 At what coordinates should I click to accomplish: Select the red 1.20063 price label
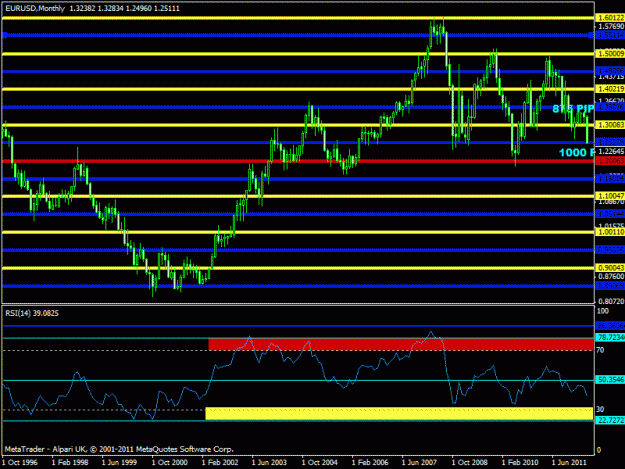(610, 161)
